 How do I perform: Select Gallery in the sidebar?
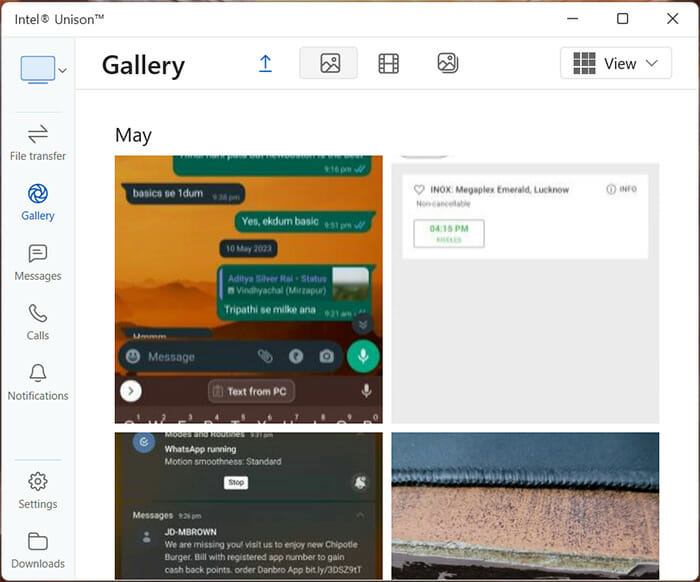(x=38, y=202)
